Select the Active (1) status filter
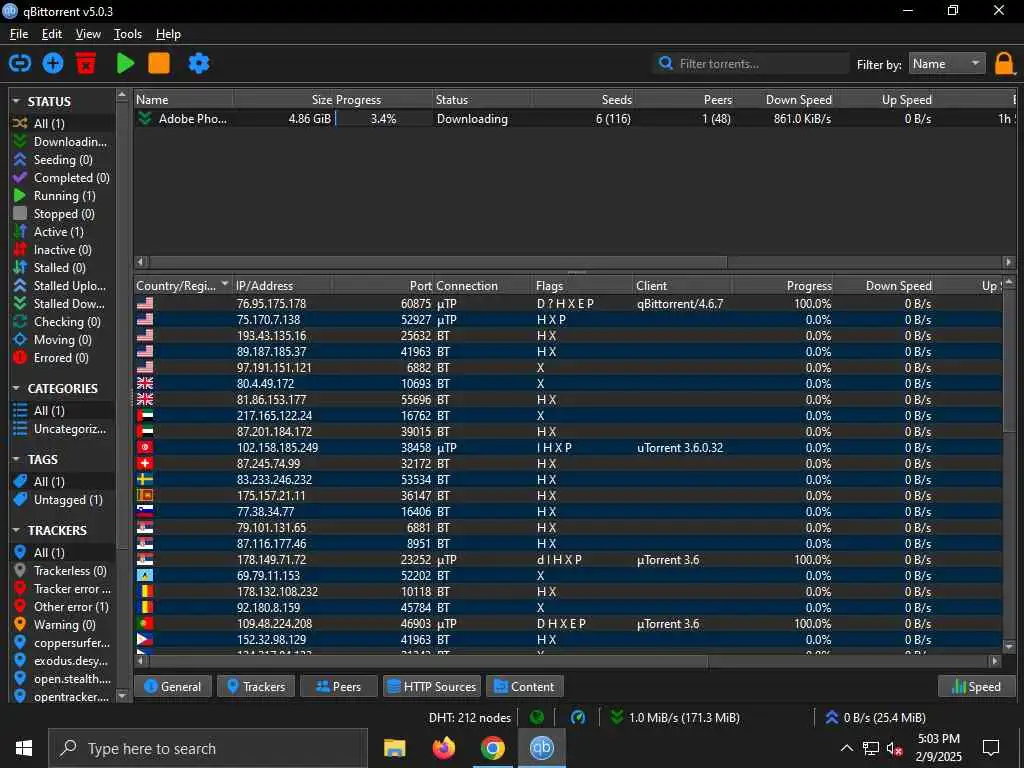1024x768 pixels. tap(63, 231)
